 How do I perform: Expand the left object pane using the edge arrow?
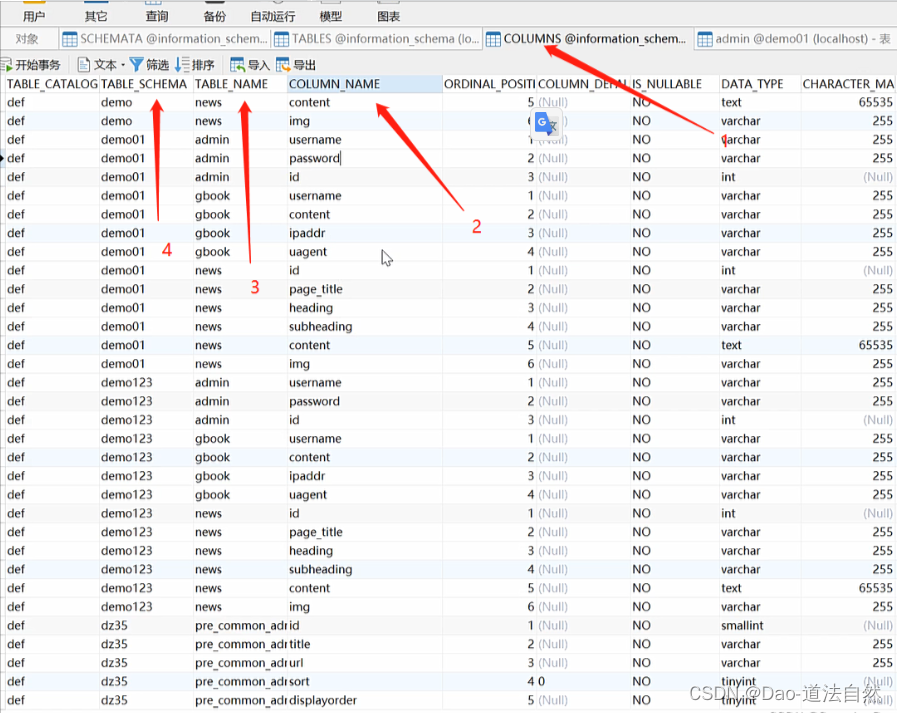point(5,157)
